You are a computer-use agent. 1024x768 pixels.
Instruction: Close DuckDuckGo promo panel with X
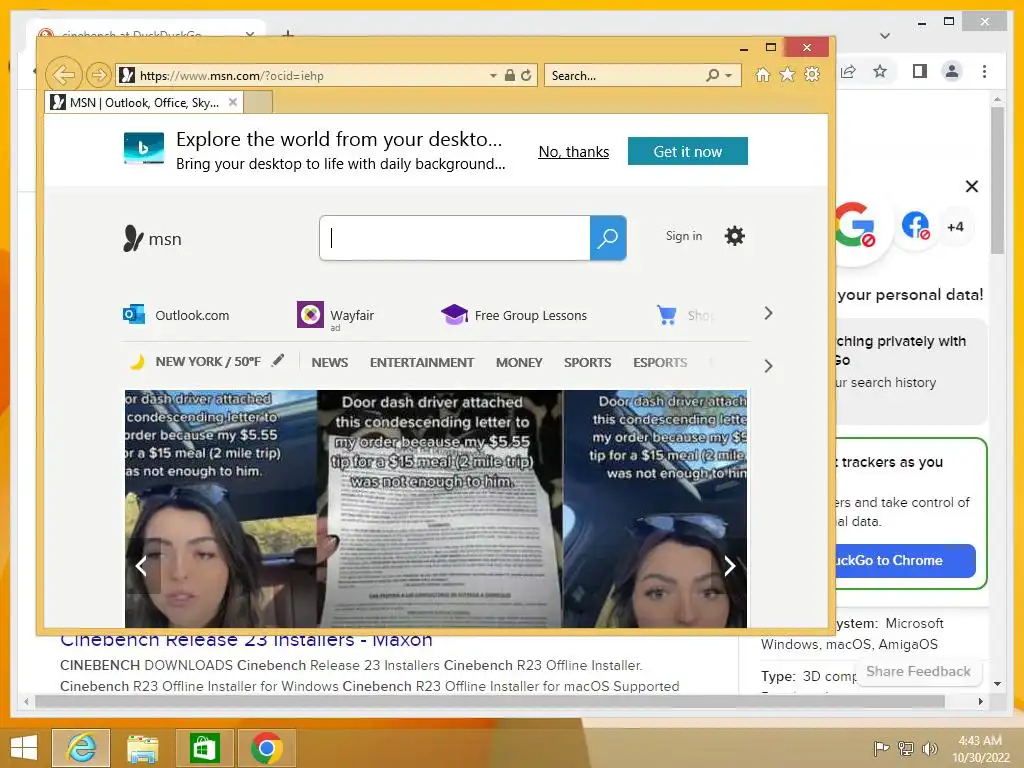(x=972, y=187)
